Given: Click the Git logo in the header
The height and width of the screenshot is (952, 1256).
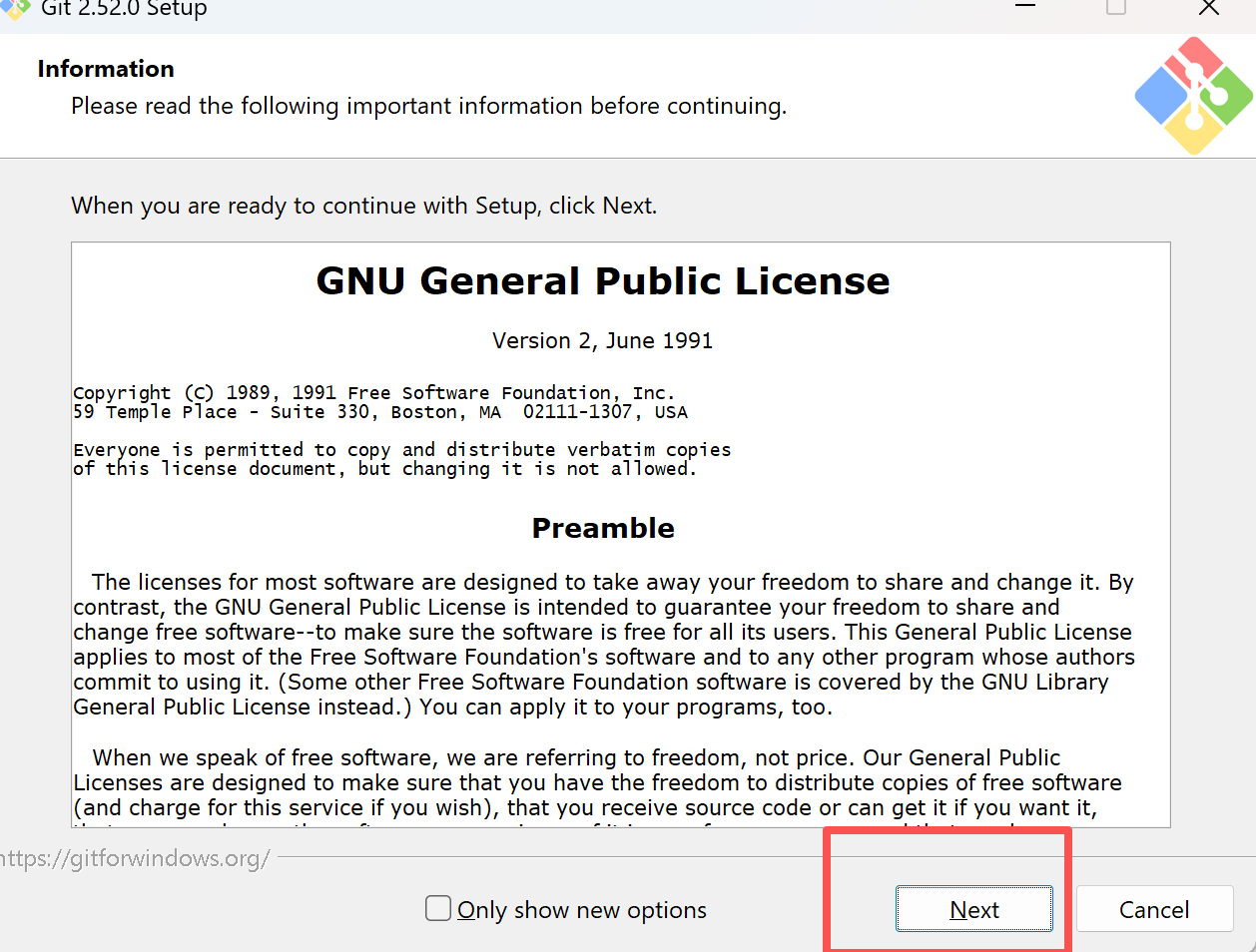Looking at the screenshot, I should [x=1193, y=96].
